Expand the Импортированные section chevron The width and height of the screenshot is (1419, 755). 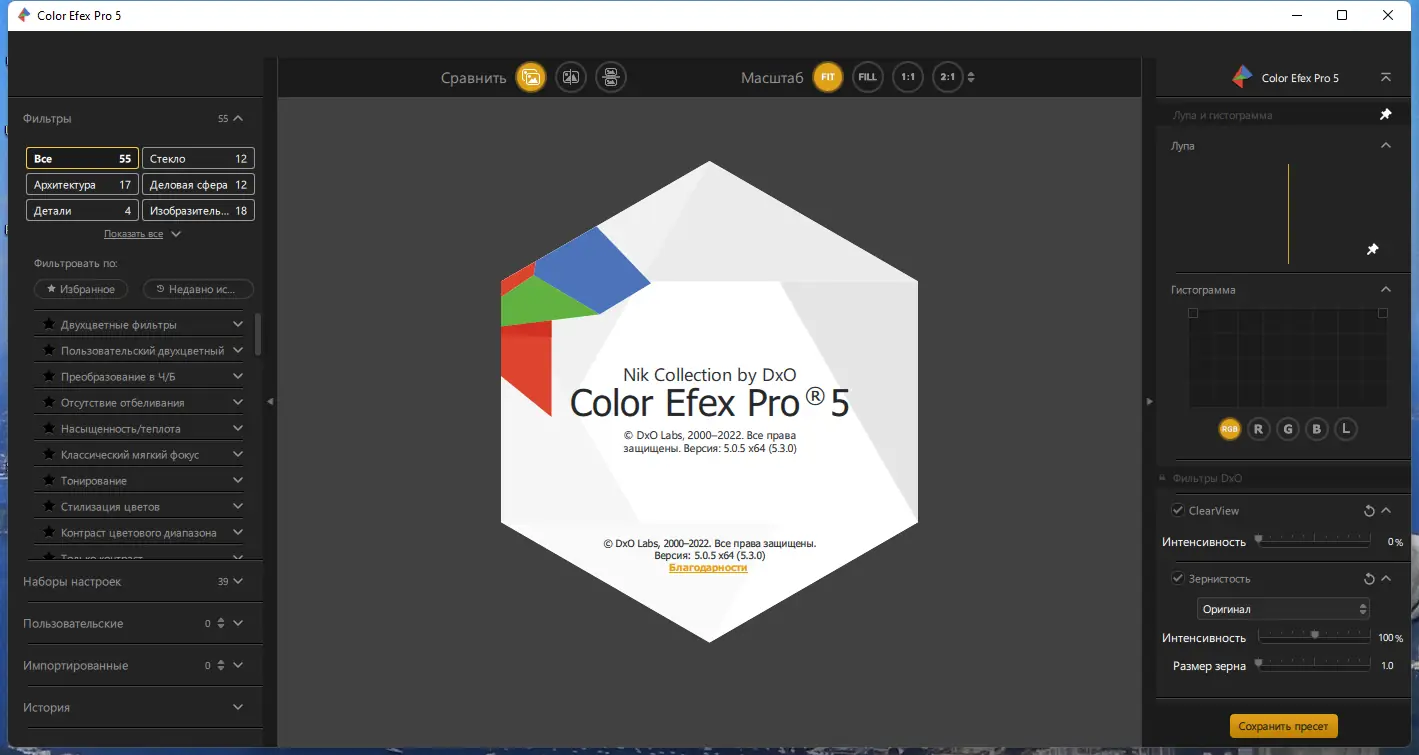[238, 665]
